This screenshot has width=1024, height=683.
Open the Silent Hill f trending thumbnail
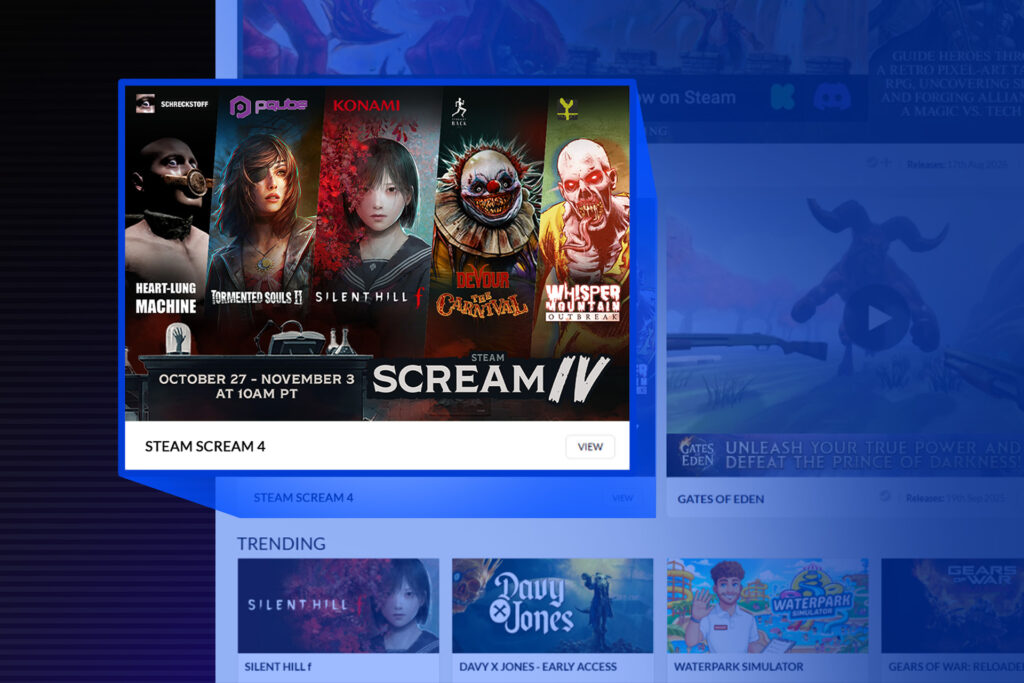pyautogui.click(x=338, y=605)
